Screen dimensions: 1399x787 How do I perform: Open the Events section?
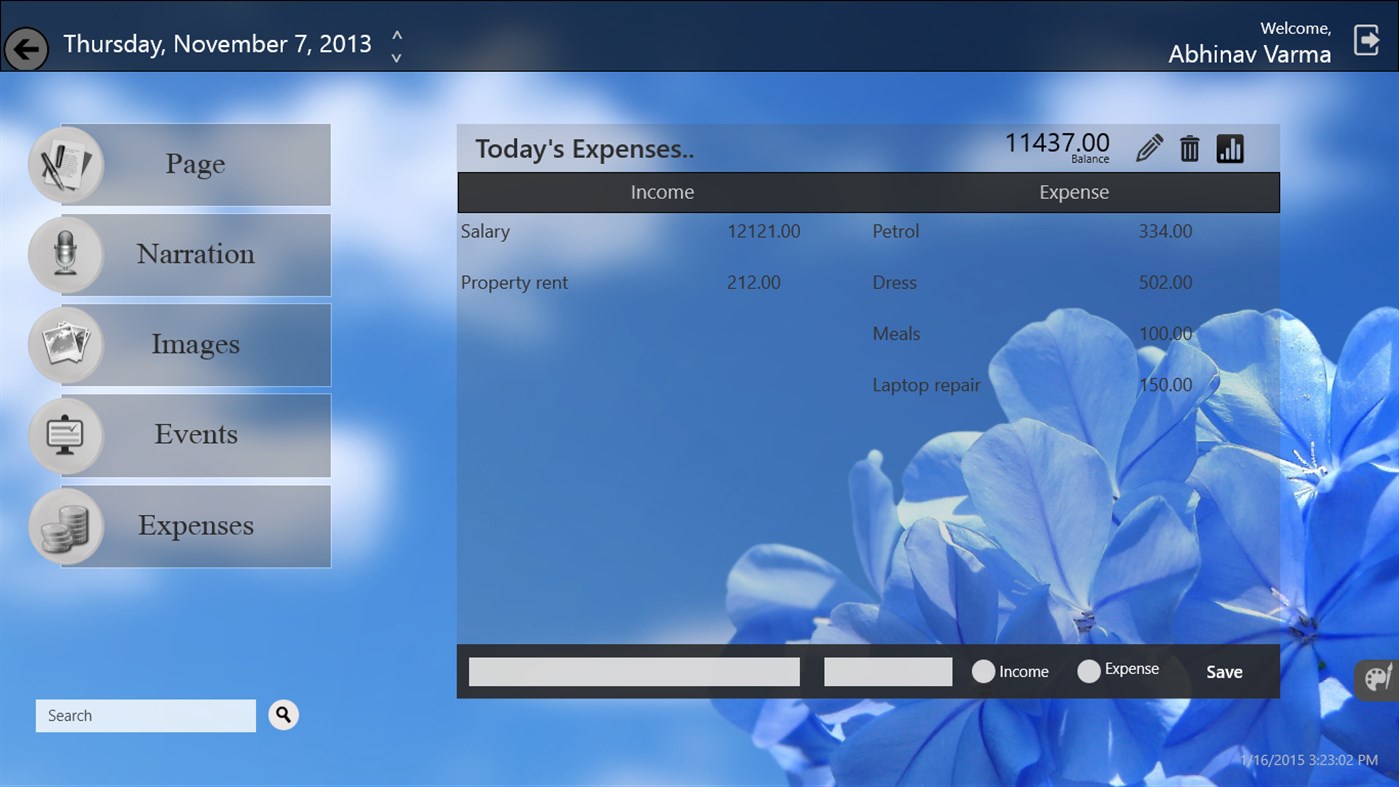click(x=64, y=434)
